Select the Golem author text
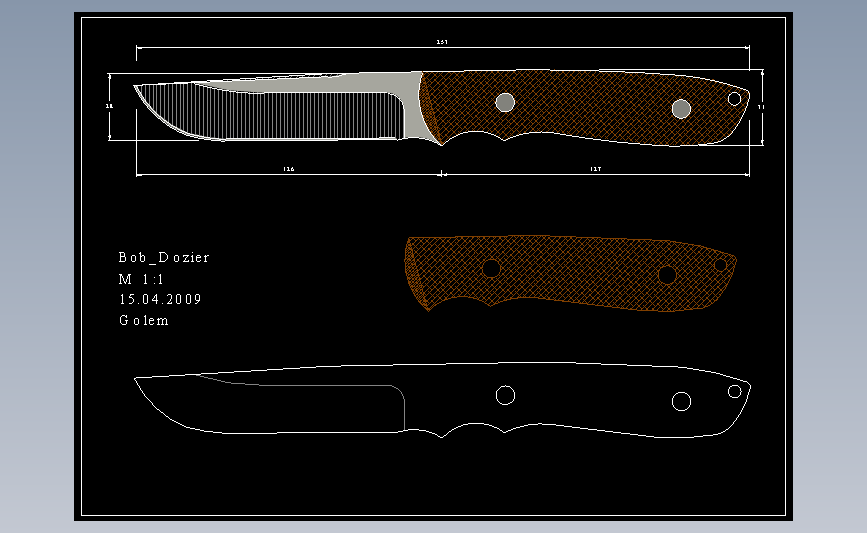This screenshot has width=867, height=533. tap(144, 320)
